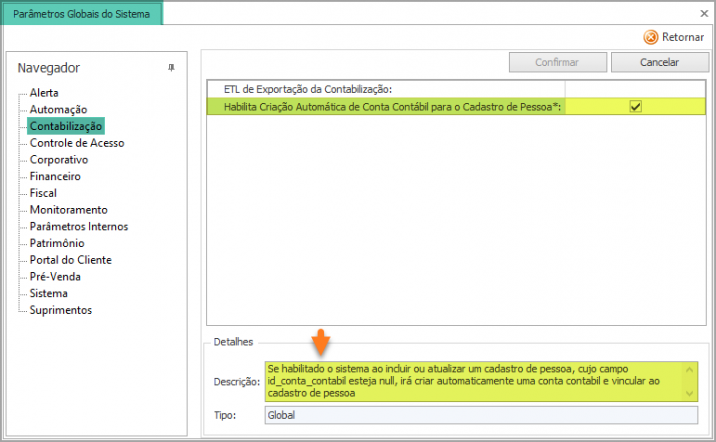Click the Navegador panel title

pyautogui.click(x=48, y=68)
